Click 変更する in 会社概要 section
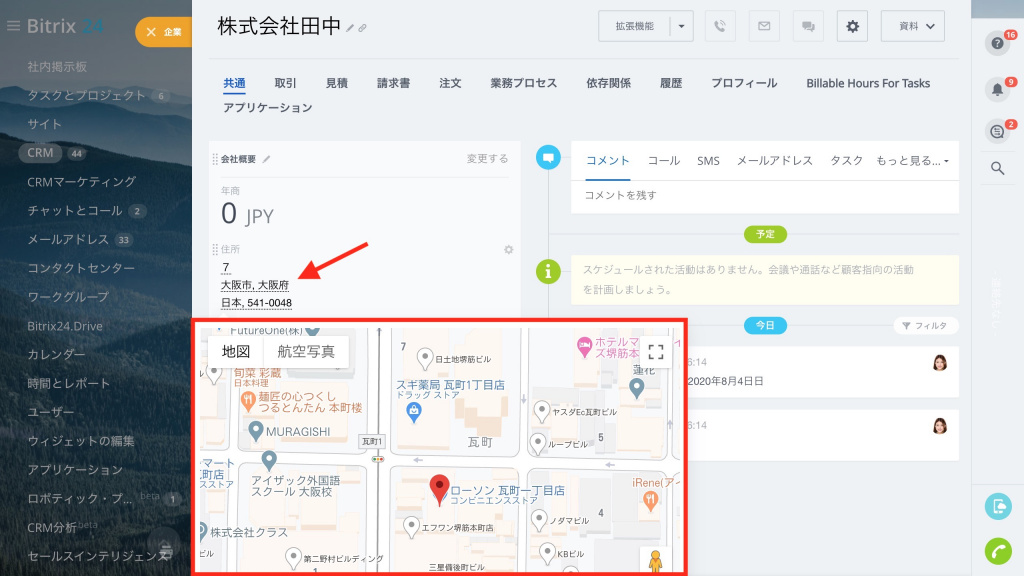The image size is (1024, 576). tap(487, 159)
